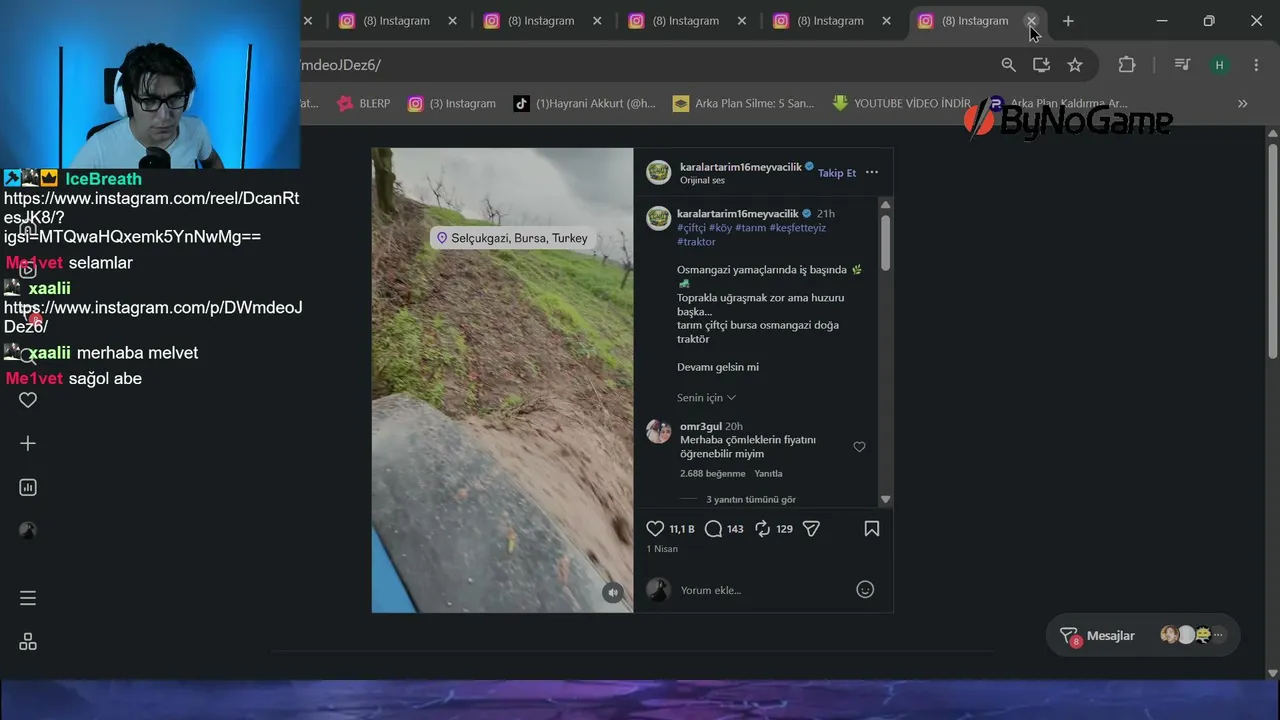This screenshot has height=720, width=1280.
Task: Open the media controls icon in toolbar
Action: 1182,65
